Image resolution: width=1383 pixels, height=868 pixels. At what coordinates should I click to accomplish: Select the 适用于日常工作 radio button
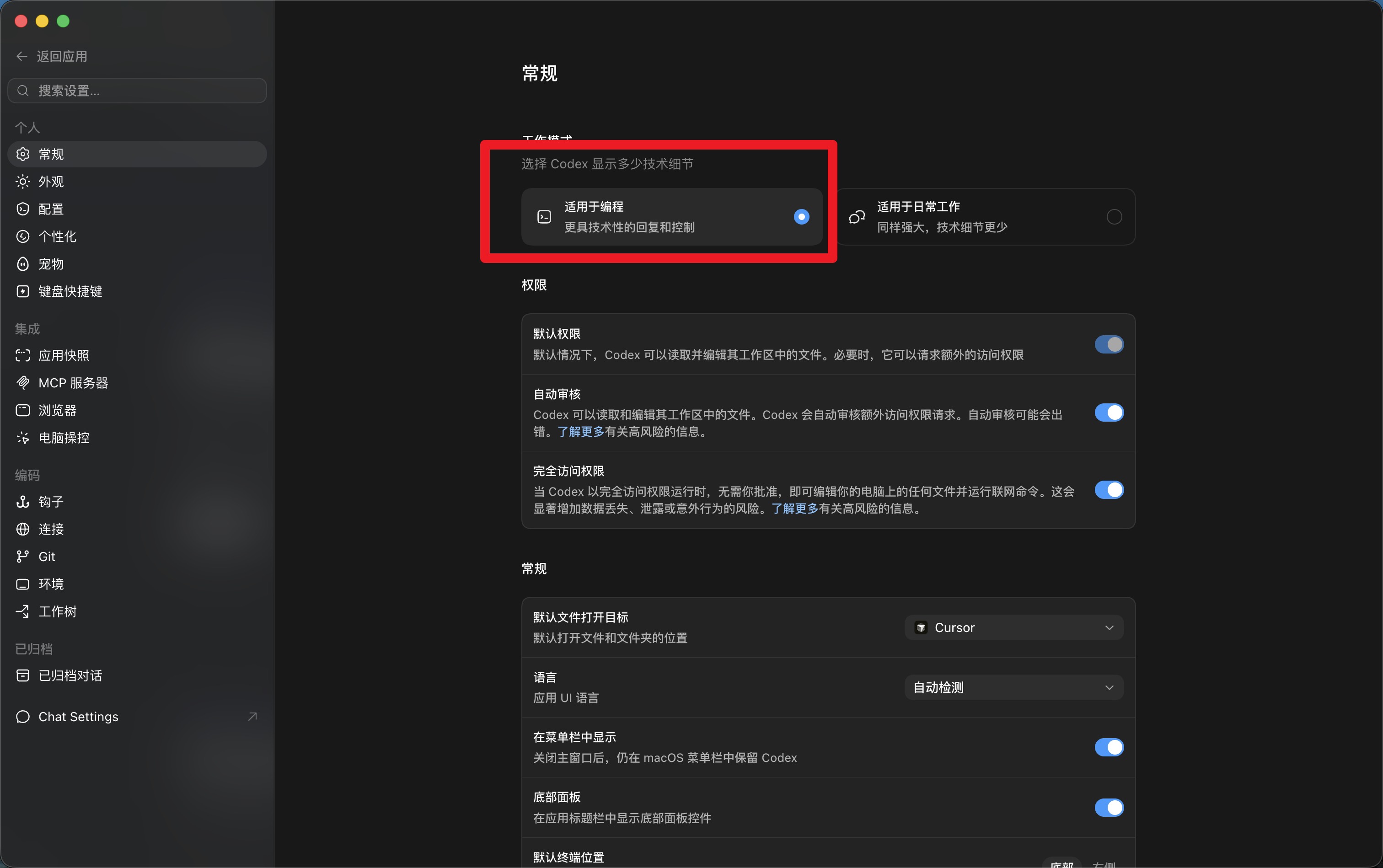click(1114, 217)
